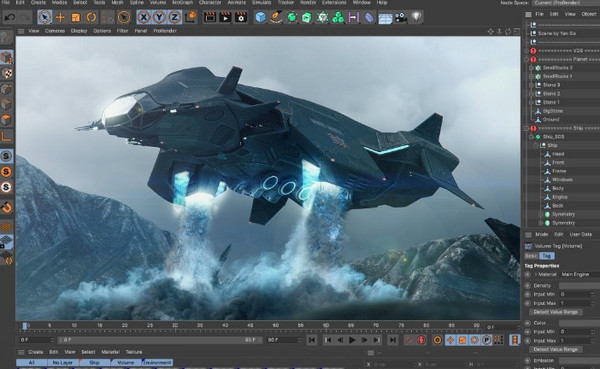The image size is (600, 369).
Task: Open viewport Display menu
Action: [79, 31]
